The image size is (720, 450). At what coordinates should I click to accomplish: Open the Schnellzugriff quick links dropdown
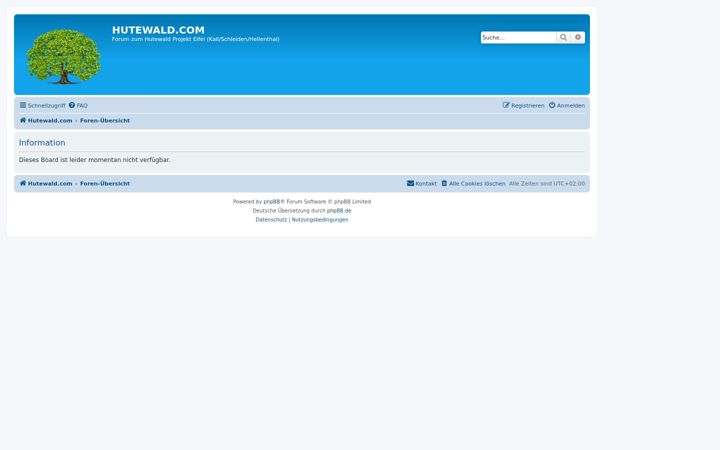(x=42, y=106)
